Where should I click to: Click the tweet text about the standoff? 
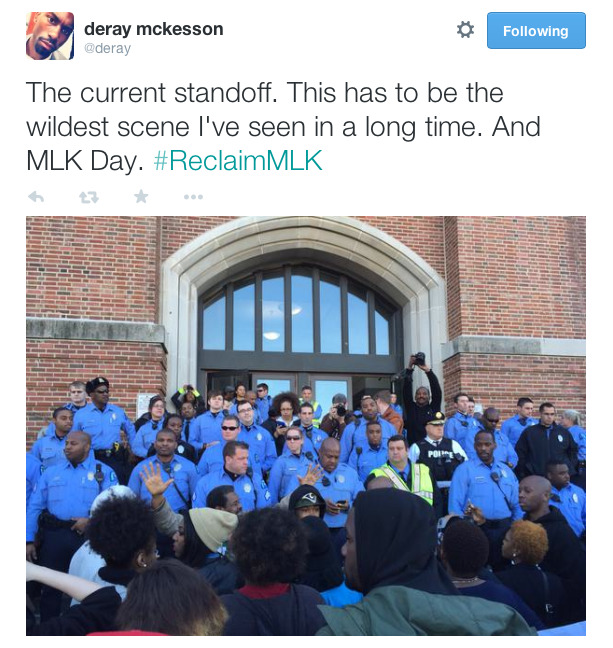[283, 126]
